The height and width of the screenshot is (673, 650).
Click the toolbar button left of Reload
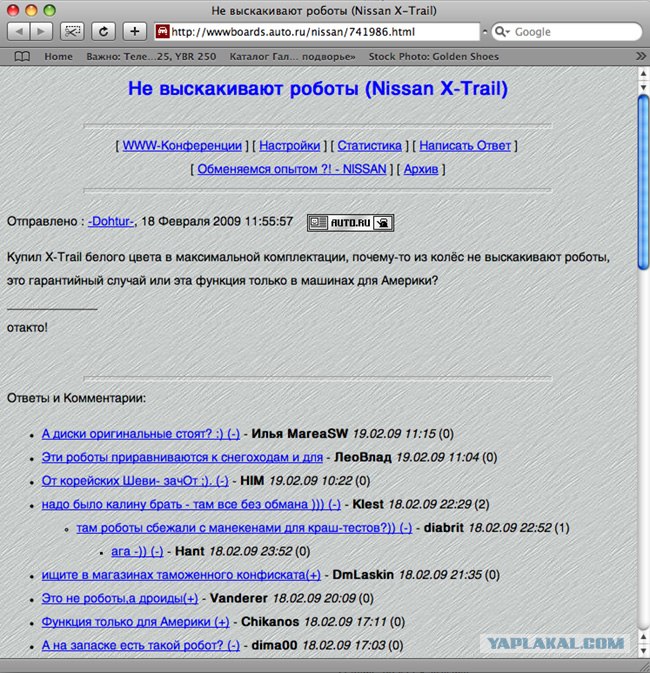click(73, 32)
